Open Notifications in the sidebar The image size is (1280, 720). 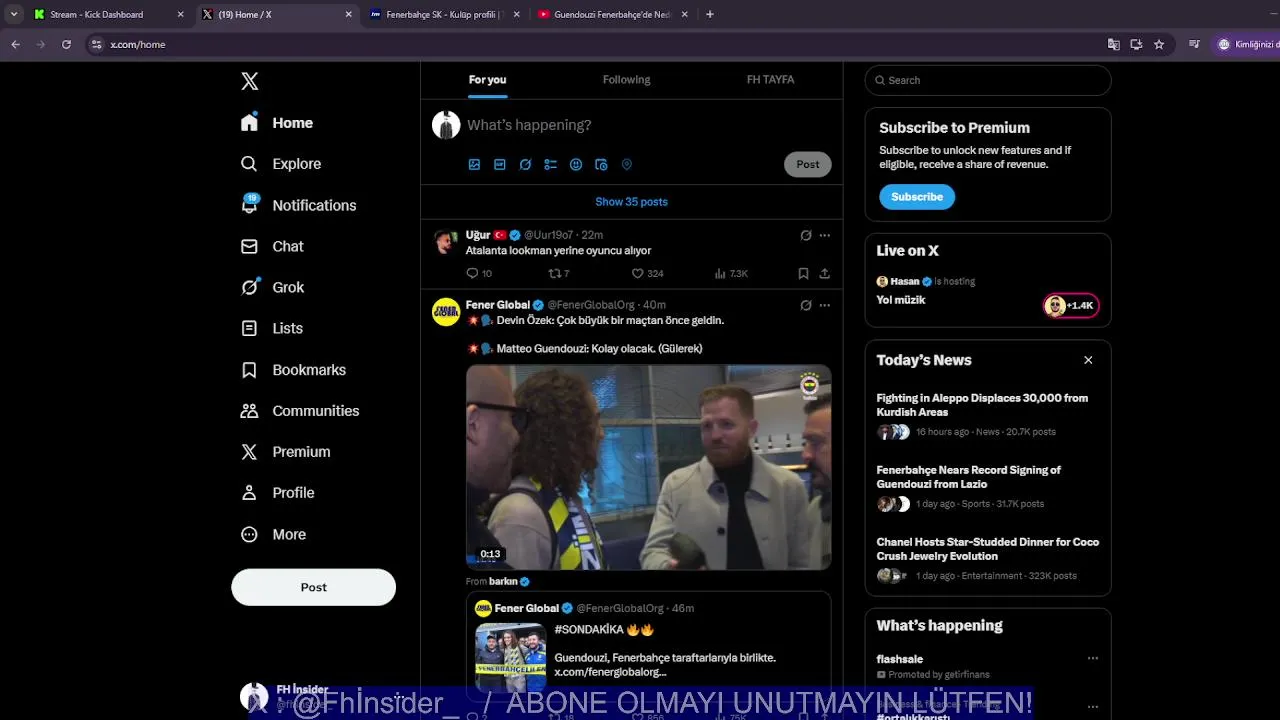[298, 205]
